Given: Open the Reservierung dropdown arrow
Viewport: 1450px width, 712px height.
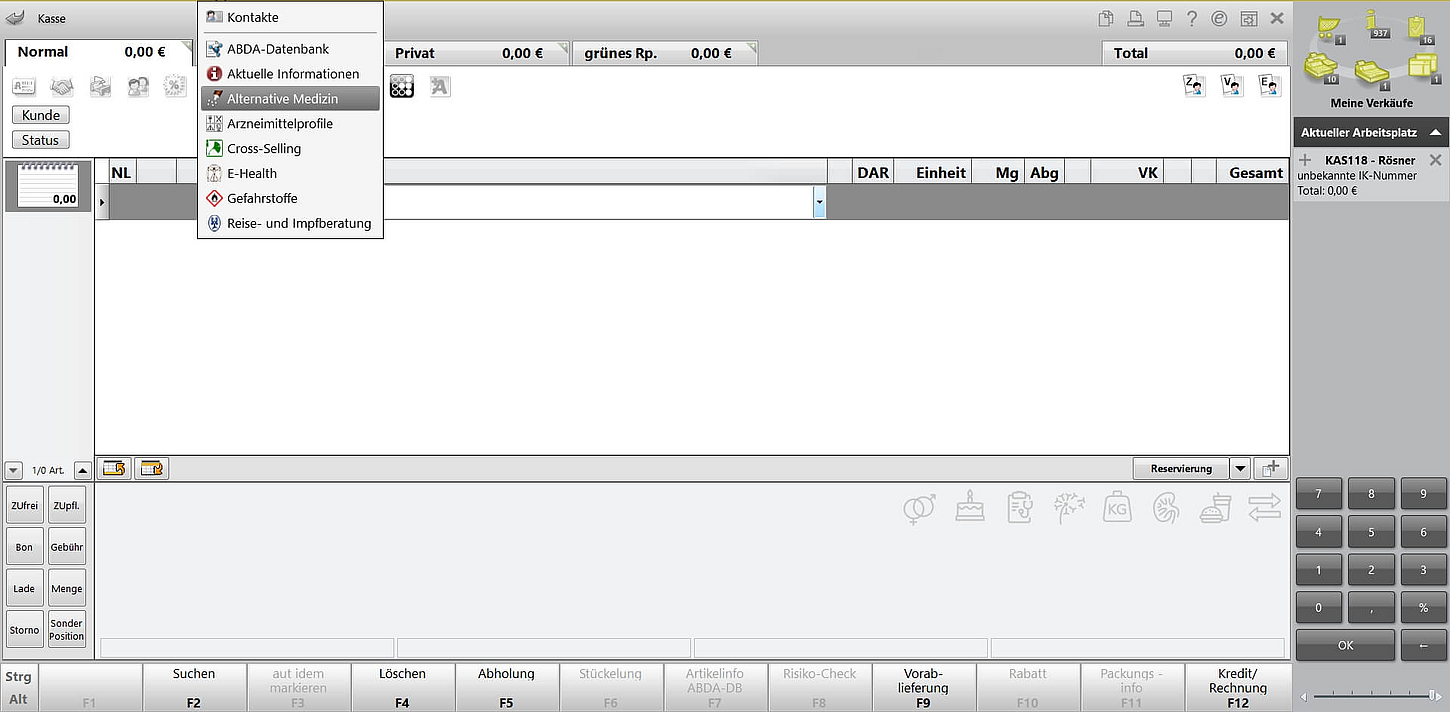Looking at the screenshot, I should 1240,468.
